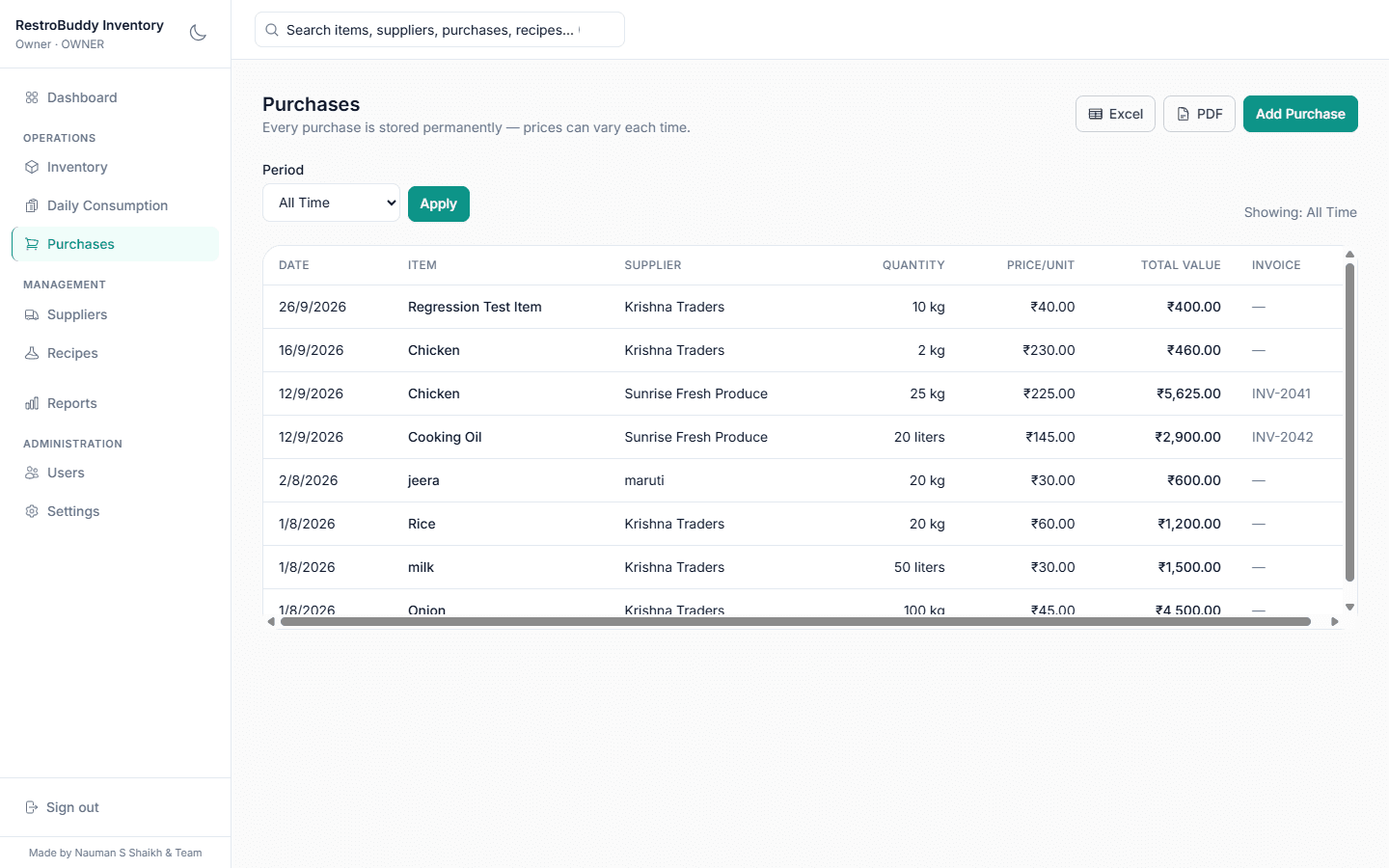Open the Period dropdown showing All Time

[x=331, y=203]
